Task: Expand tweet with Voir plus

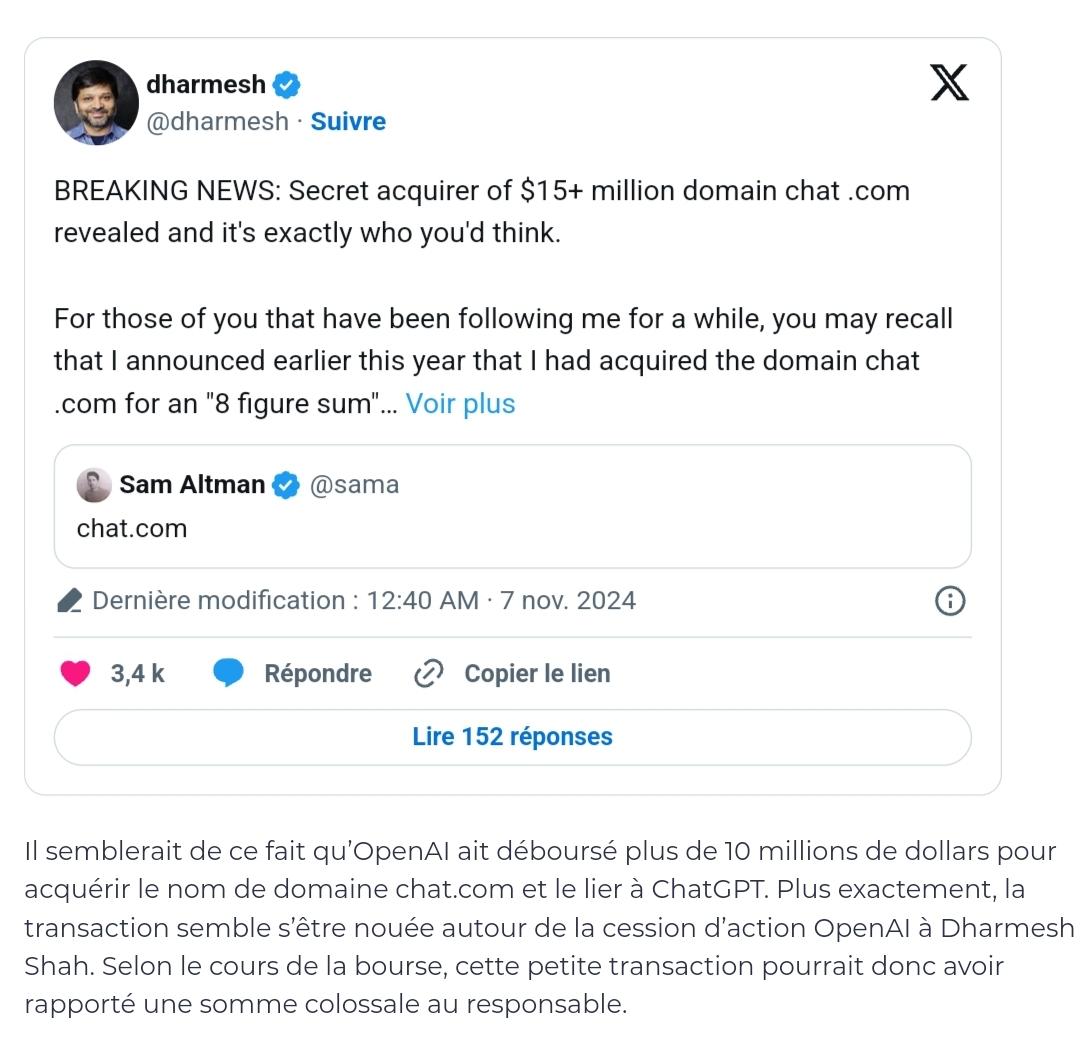Action: point(460,404)
